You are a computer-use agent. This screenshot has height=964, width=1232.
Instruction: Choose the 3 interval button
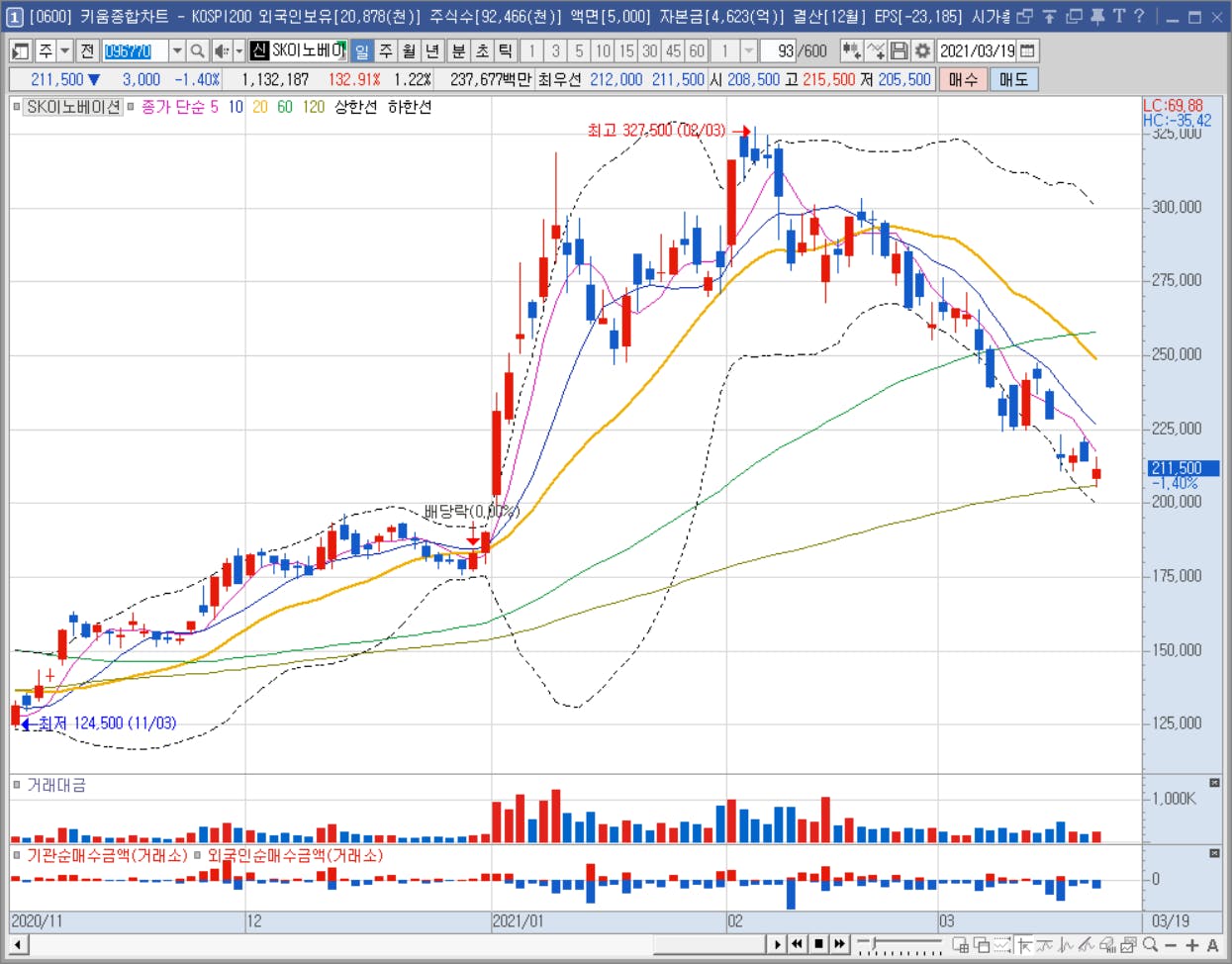point(555,50)
